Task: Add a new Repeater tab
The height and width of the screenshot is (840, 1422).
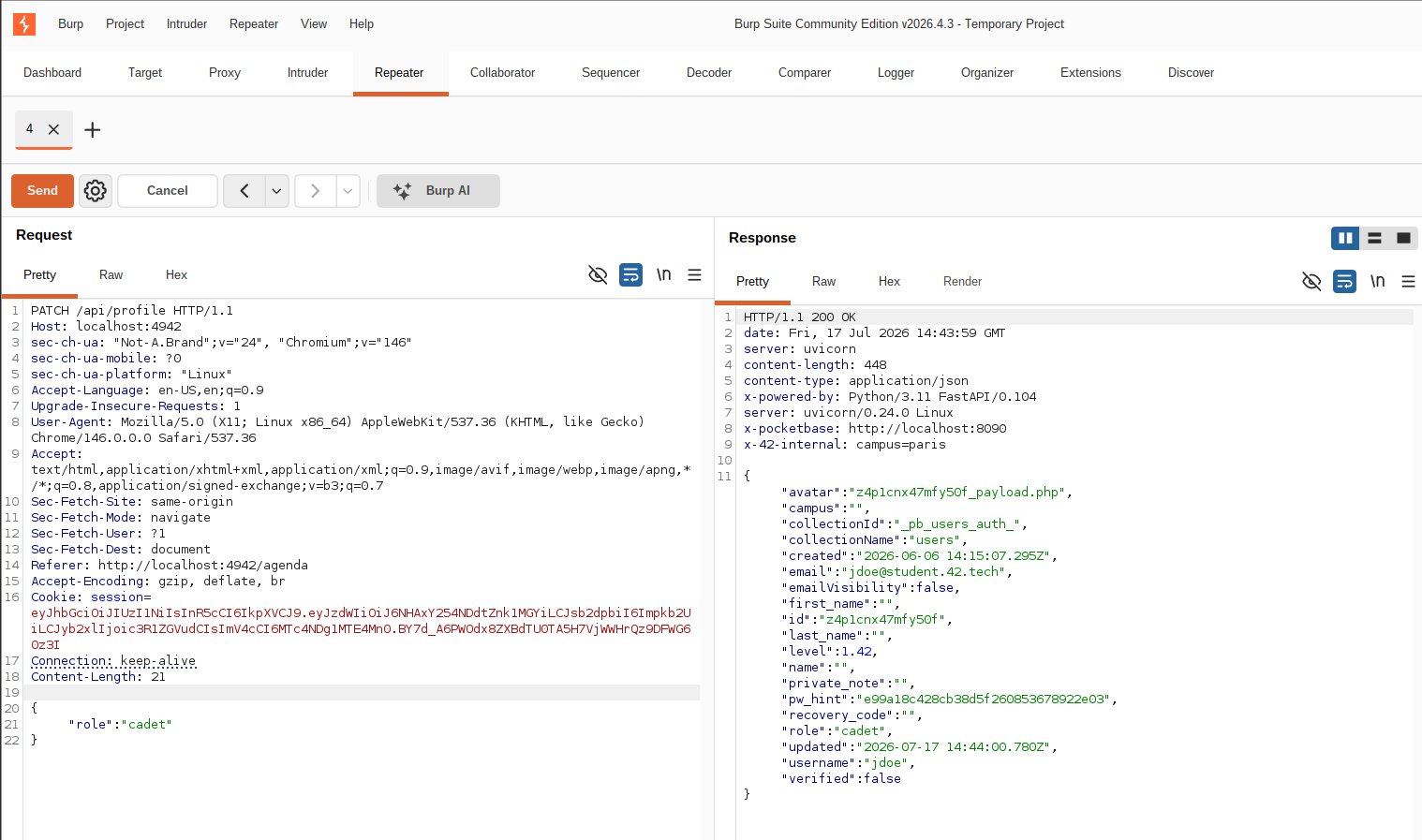Action: click(x=92, y=130)
